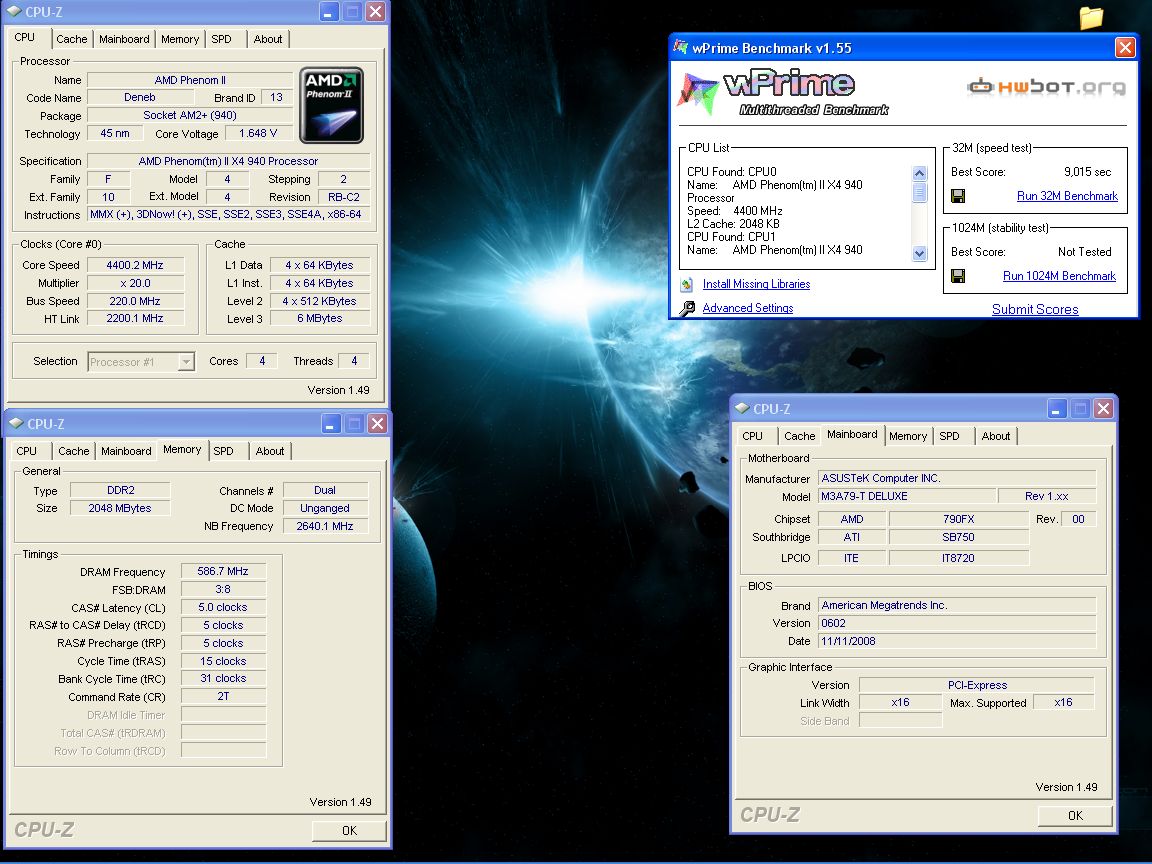Select Cache tab in Mainboard CPU-Z window
The height and width of the screenshot is (864, 1152).
[799, 436]
